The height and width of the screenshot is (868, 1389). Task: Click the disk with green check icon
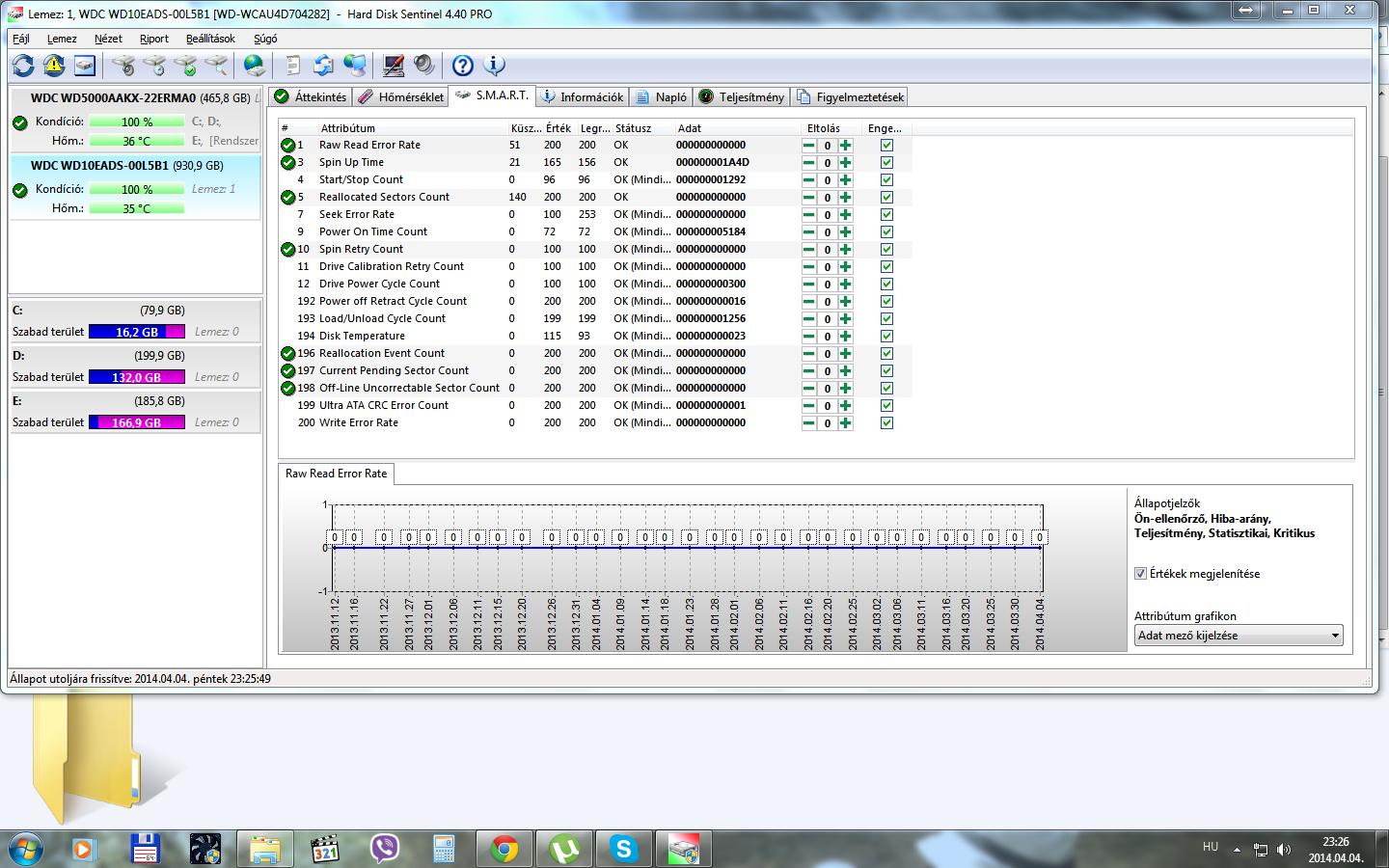coord(185,66)
